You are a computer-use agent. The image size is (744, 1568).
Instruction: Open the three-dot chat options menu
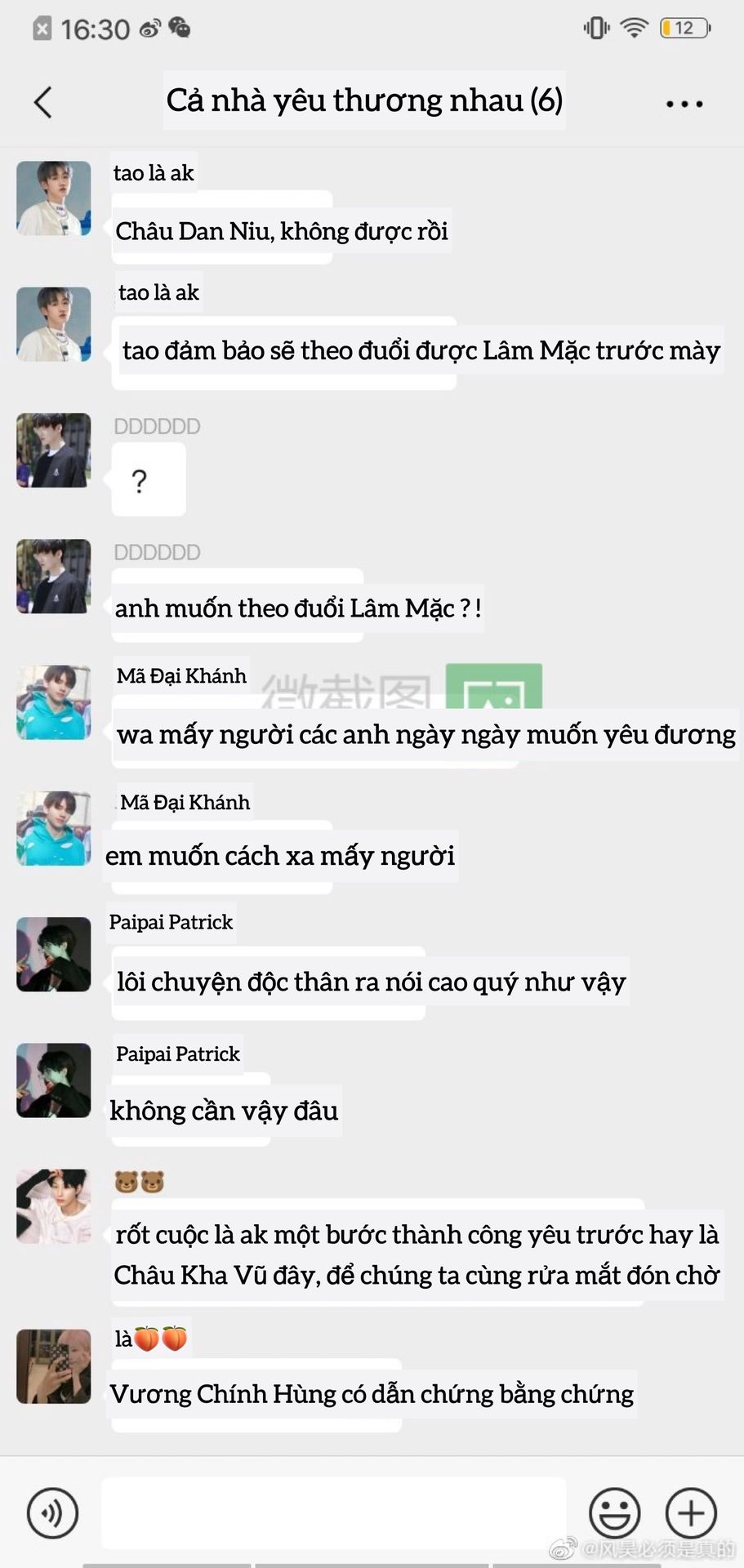coord(684,104)
